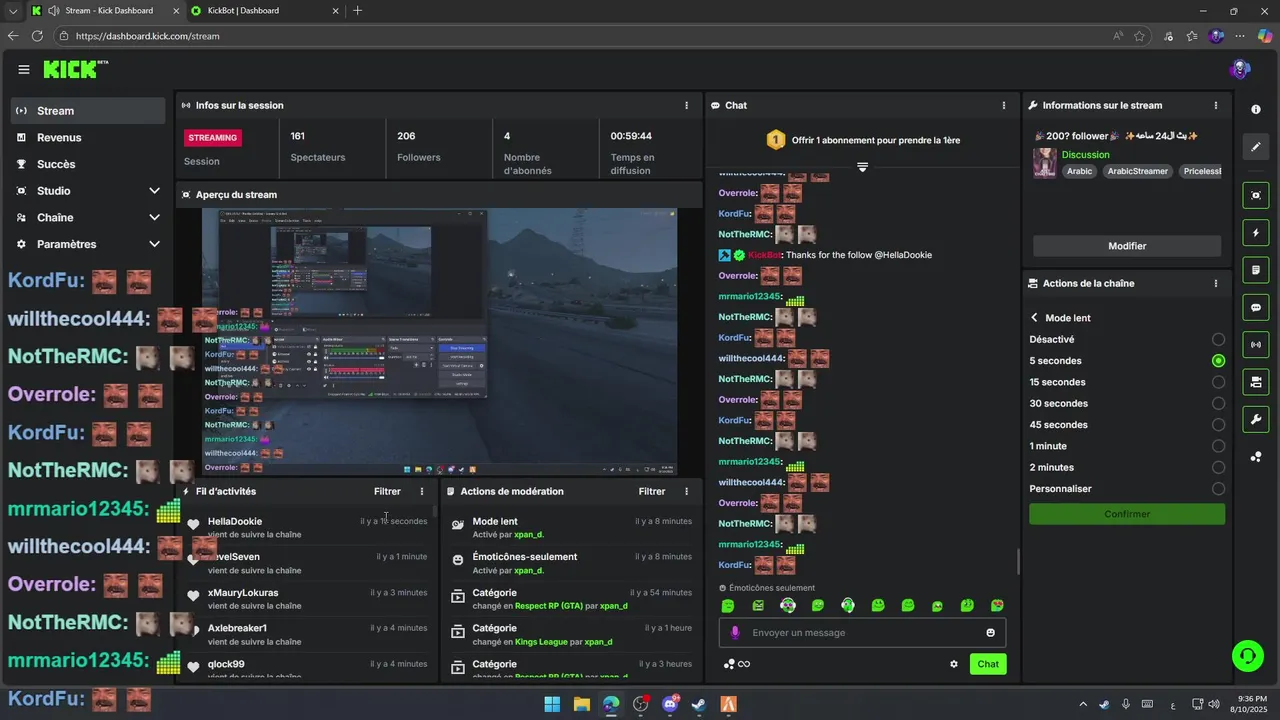Screen dimensions: 1280x720
Task: Click the info icon in right rail
Action: (x=1256, y=109)
